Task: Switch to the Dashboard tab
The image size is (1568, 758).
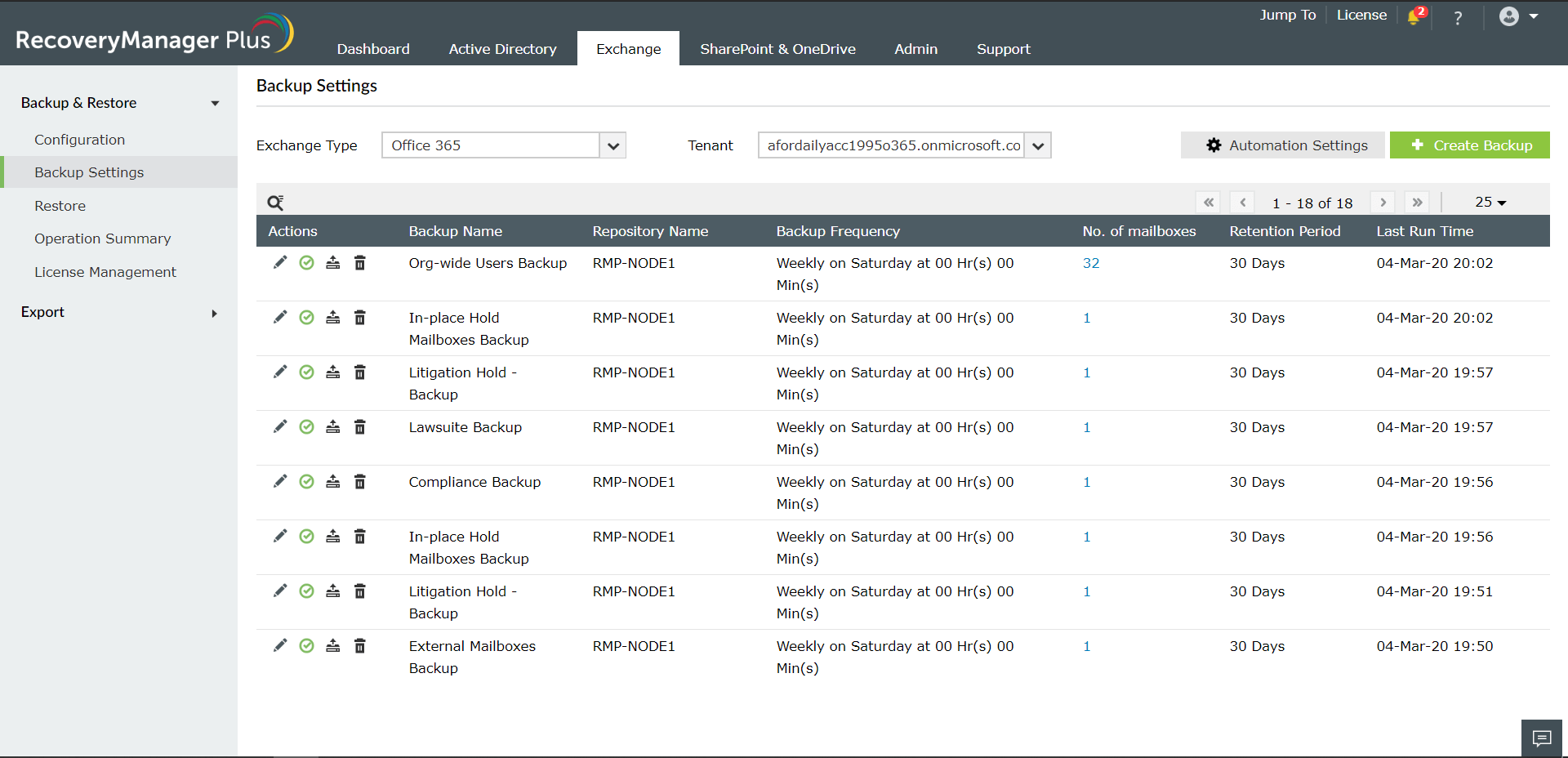Action: 373,49
